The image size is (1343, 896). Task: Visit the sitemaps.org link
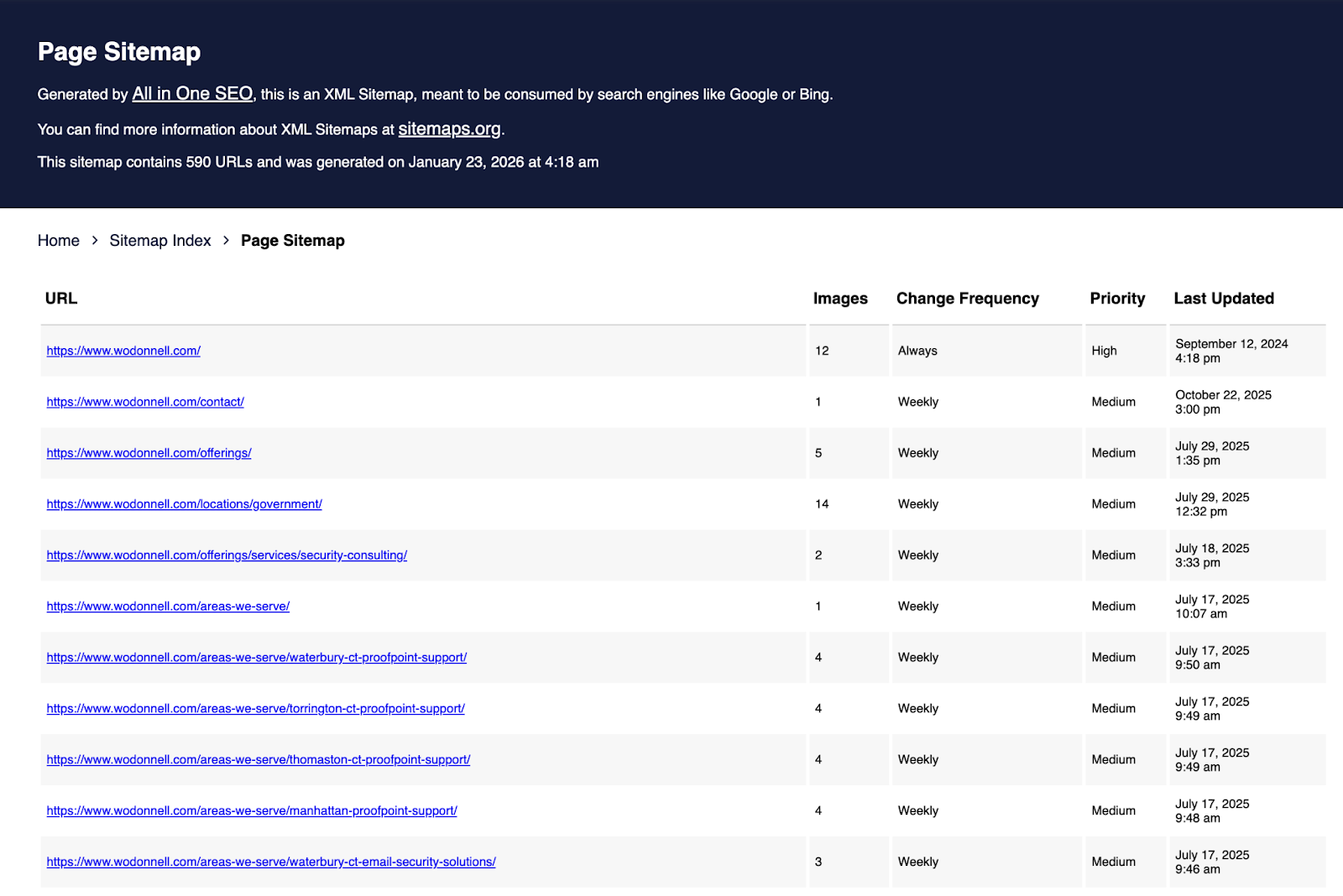click(450, 129)
